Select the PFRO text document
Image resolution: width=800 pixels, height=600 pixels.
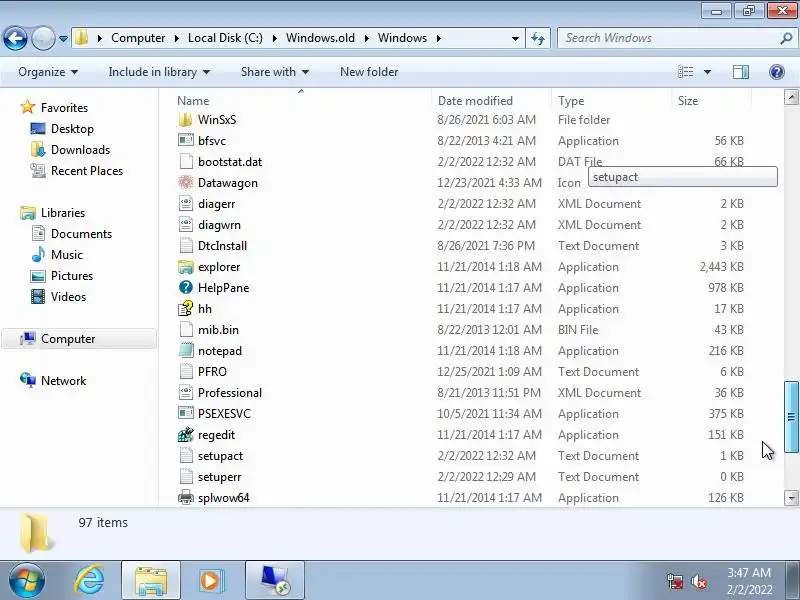(186, 371)
